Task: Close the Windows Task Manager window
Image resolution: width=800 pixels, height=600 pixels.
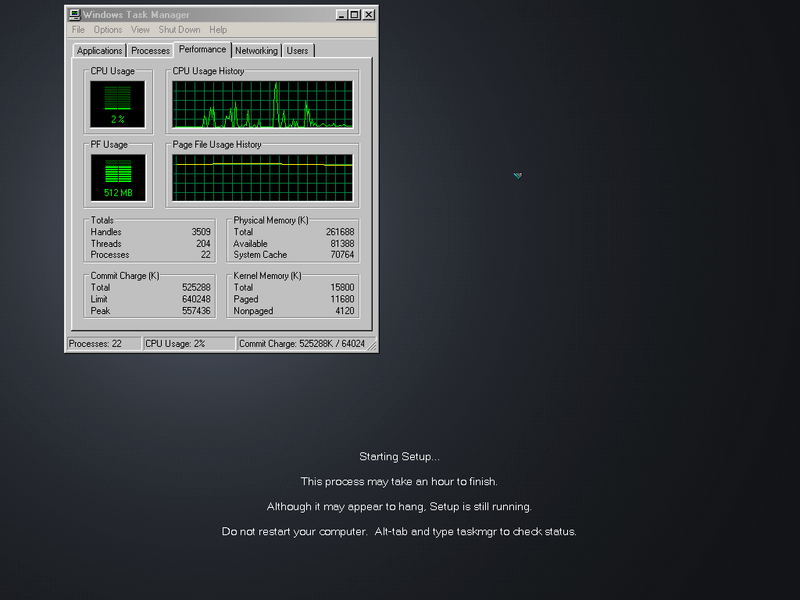Action: (x=369, y=15)
